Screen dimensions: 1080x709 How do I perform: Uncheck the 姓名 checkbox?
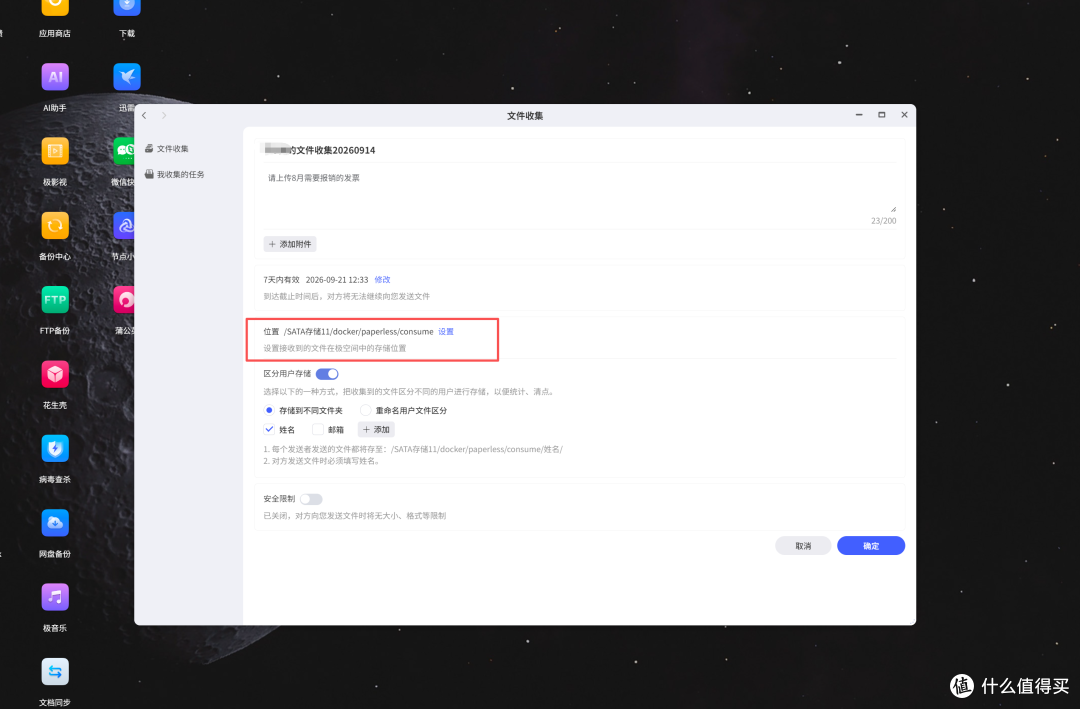click(x=269, y=429)
